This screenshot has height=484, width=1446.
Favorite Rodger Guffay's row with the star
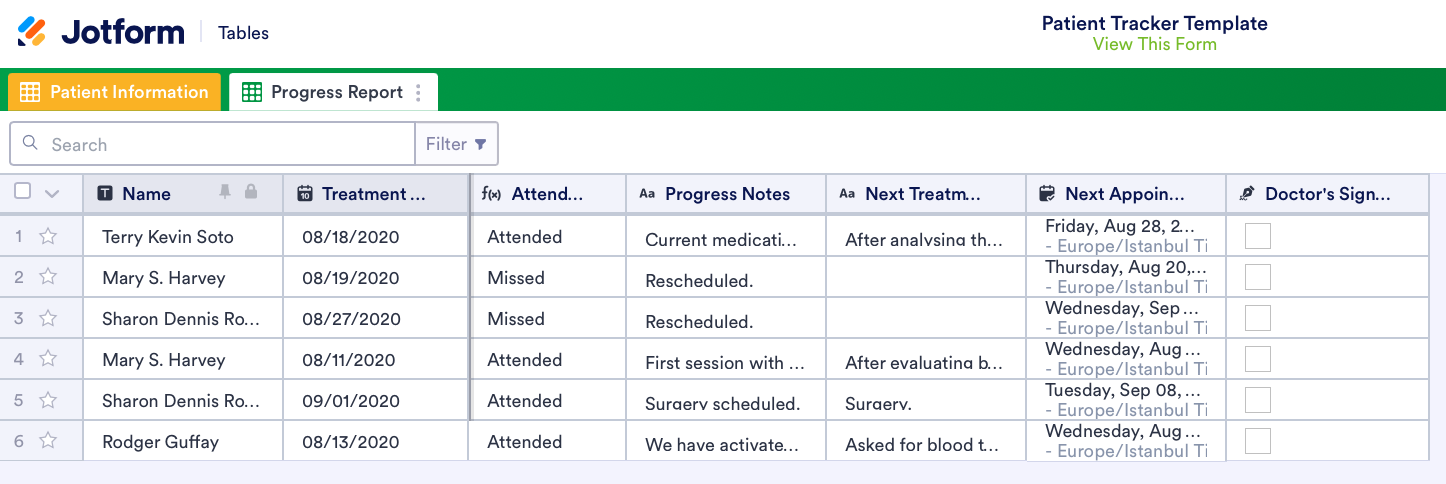(48, 442)
